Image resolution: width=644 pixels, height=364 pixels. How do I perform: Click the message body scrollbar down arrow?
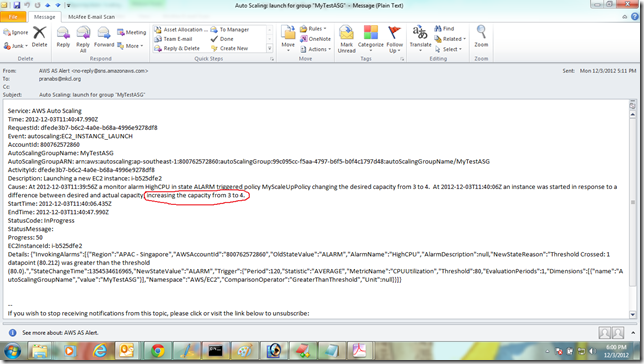[632, 315]
